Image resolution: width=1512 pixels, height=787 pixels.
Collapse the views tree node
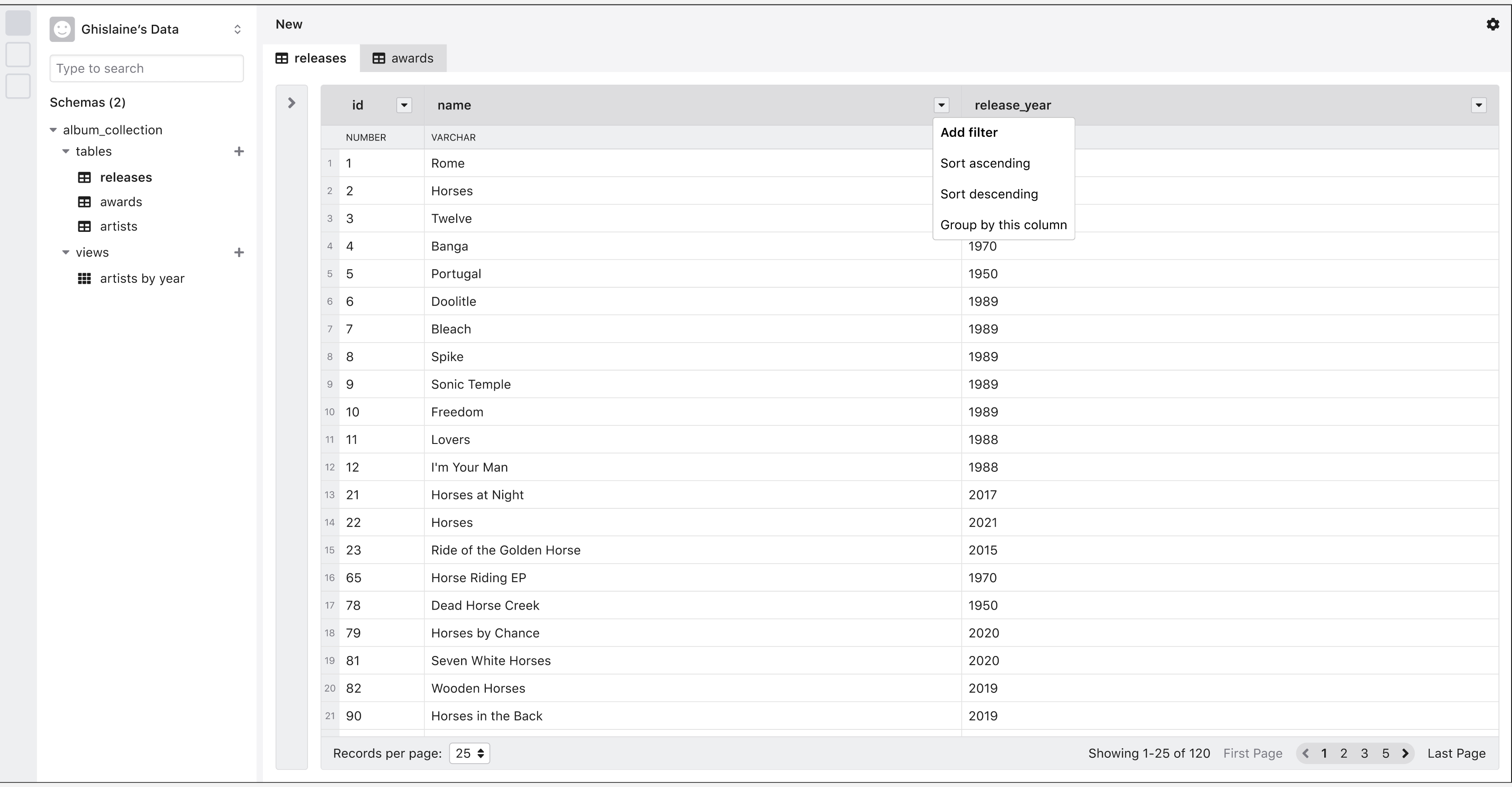(66, 253)
